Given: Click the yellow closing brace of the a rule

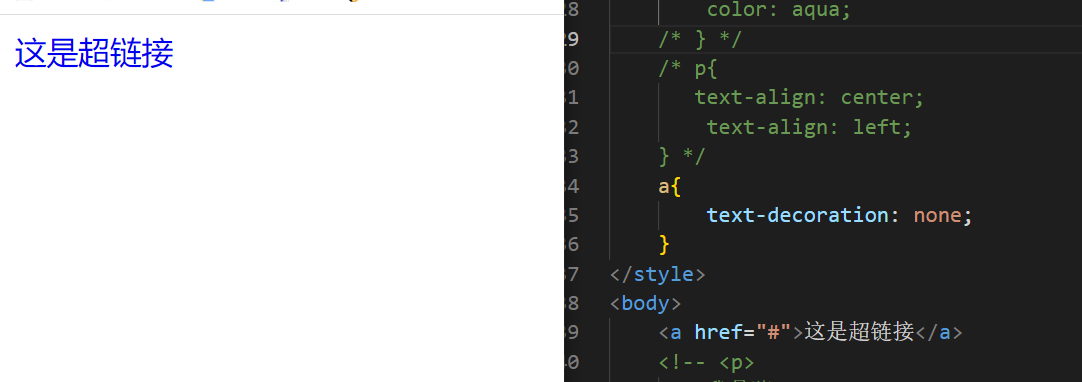Looking at the screenshot, I should coord(664,244).
